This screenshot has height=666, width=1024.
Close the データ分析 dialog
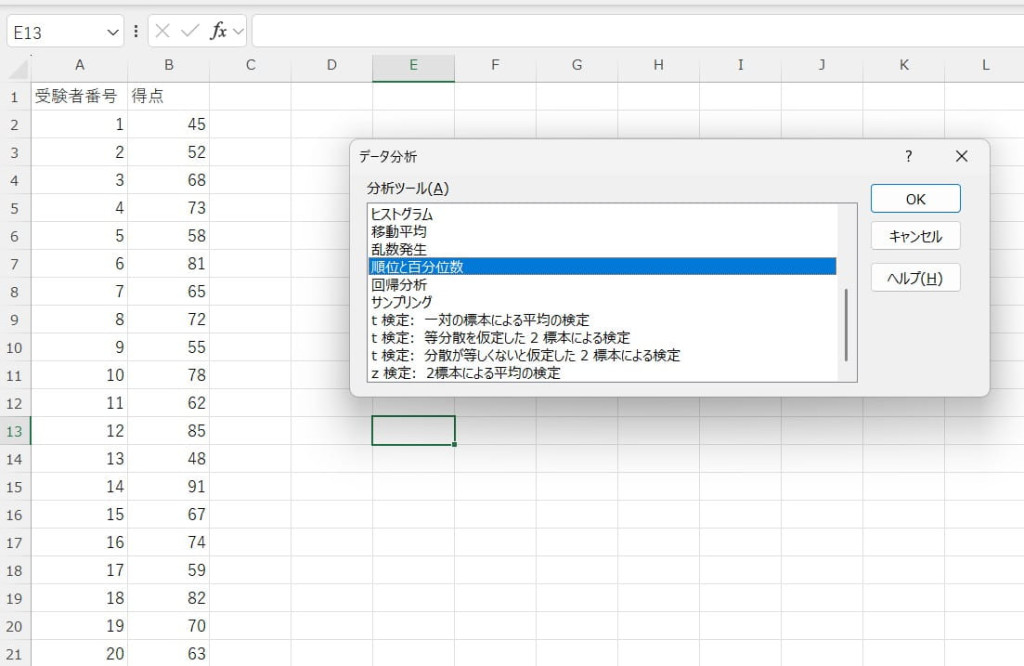click(961, 156)
